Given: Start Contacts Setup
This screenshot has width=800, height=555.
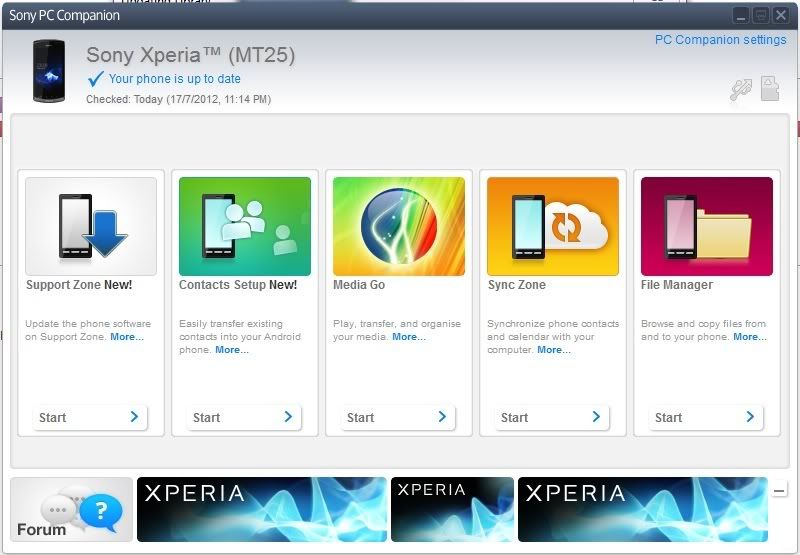Looking at the screenshot, I should click(x=245, y=417).
